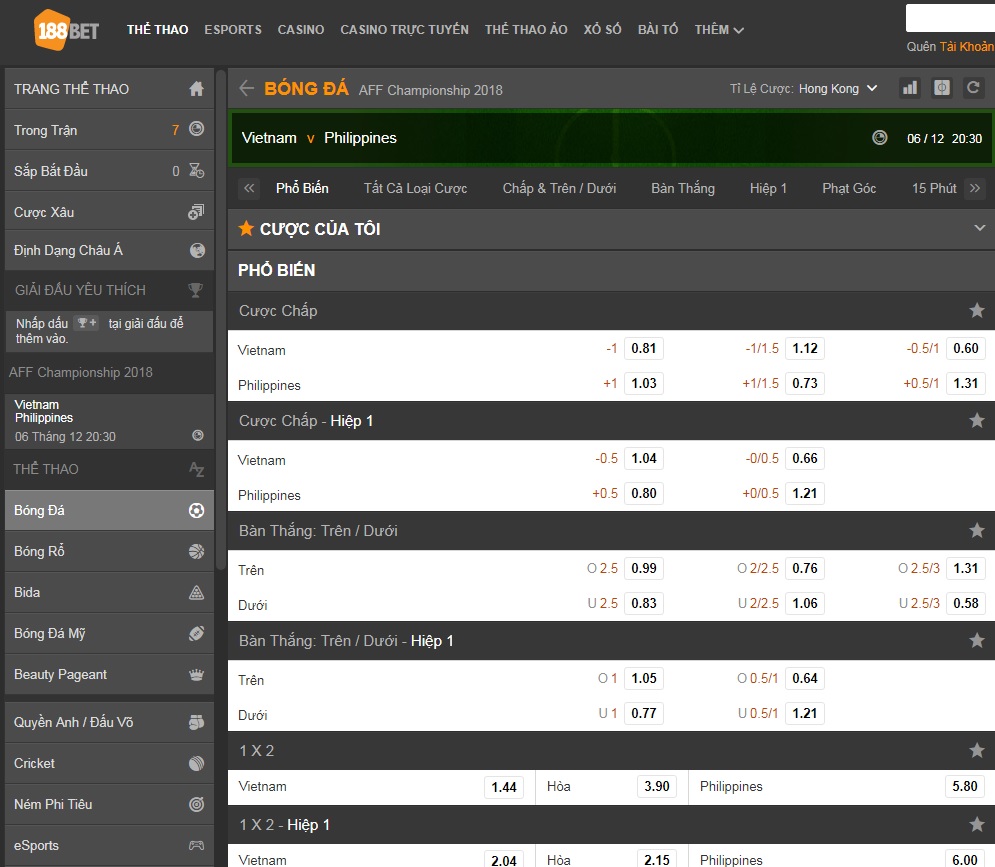Switch to the 15 Phút tab
The height and width of the screenshot is (867, 995).
tap(934, 189)
